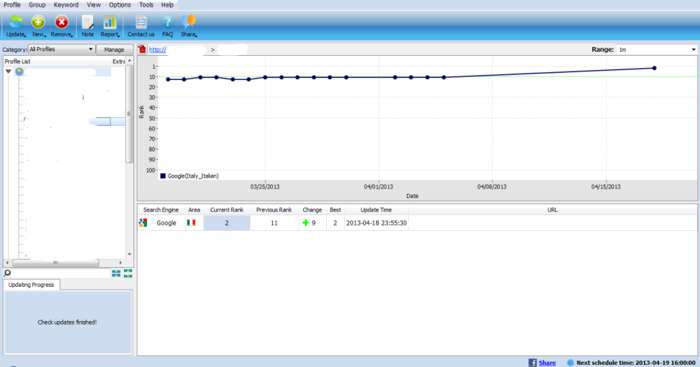Screen dimensions: 700x367
Task: Open the Tools menu
Action: point(146,4)
